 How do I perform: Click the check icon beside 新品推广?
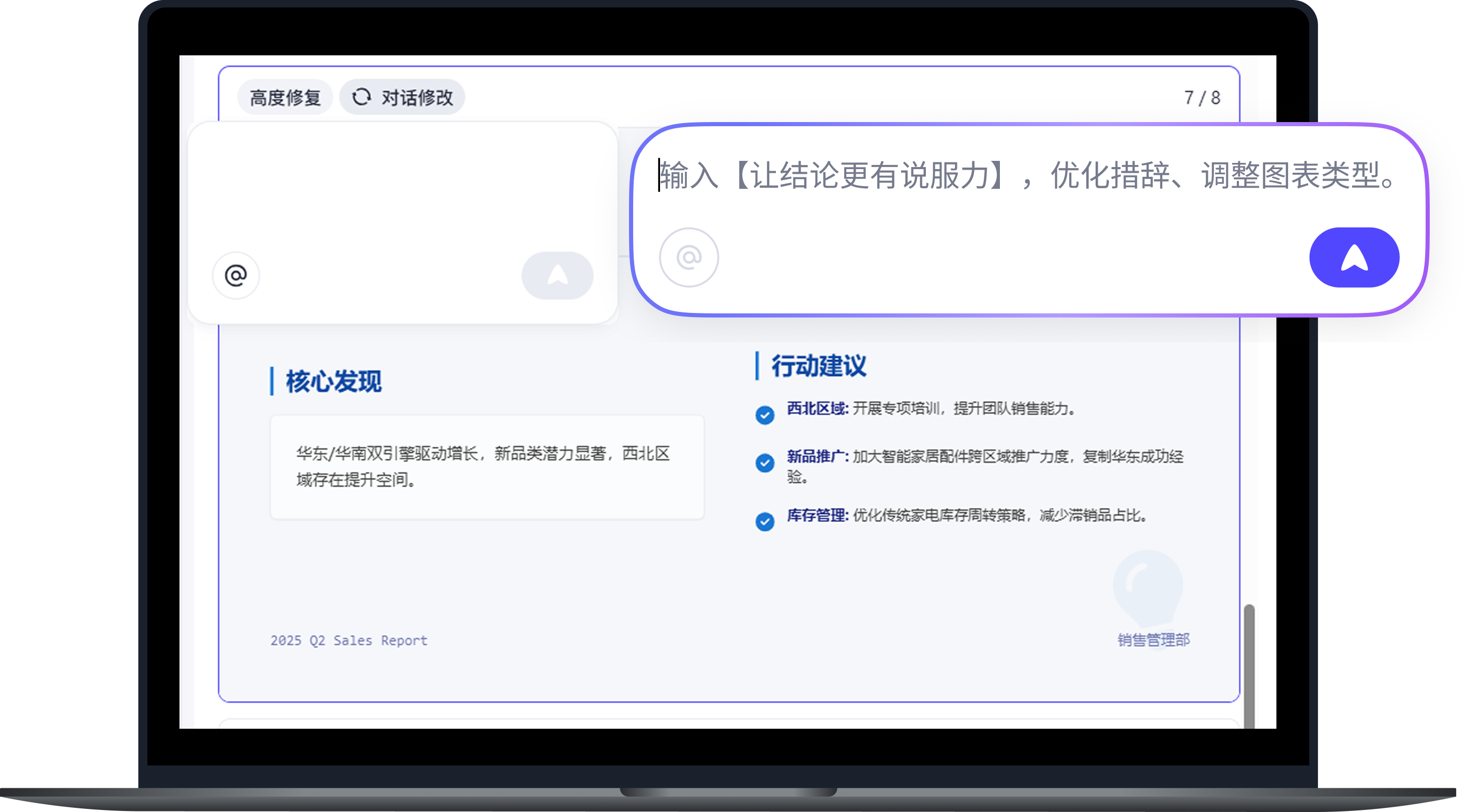(x=765, y=463)
